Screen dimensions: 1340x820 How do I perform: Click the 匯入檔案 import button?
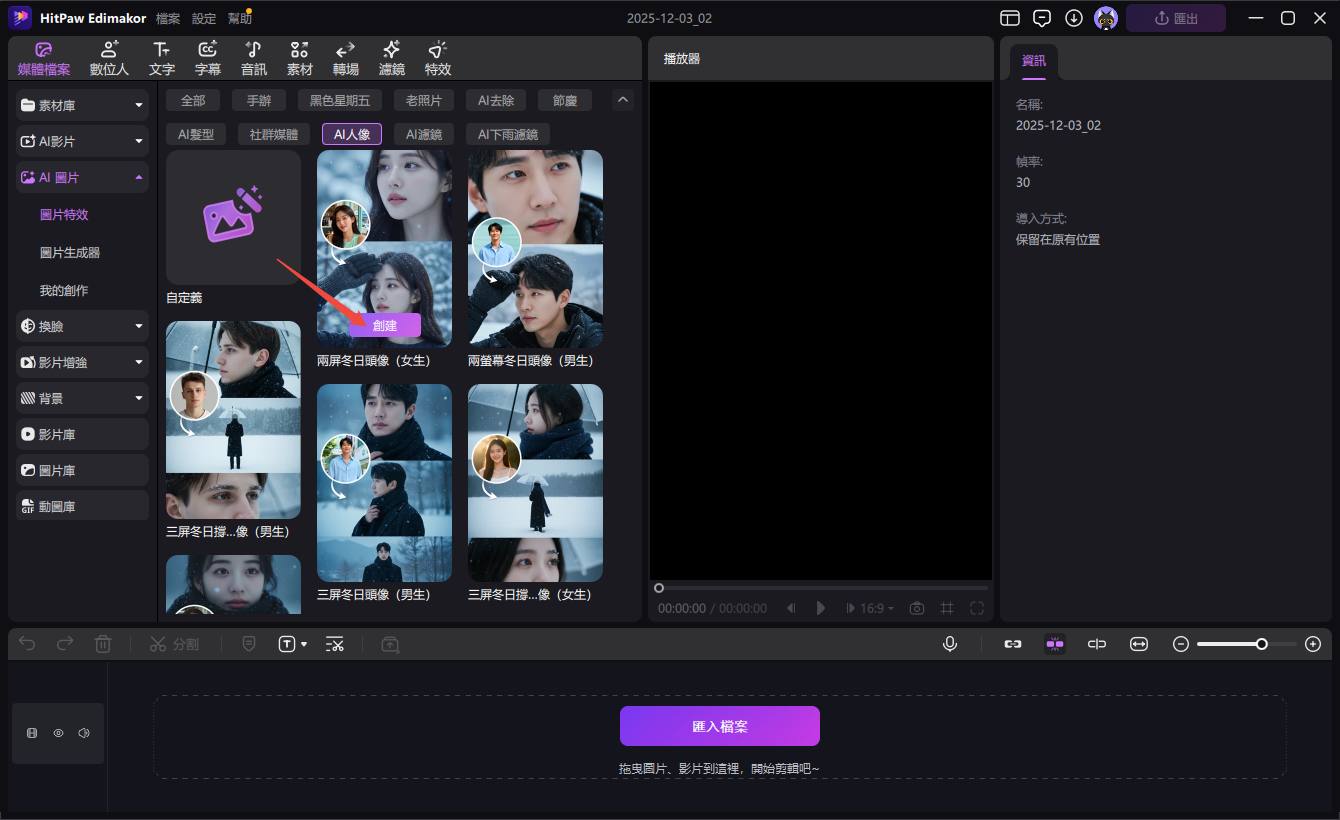[719, 726]
